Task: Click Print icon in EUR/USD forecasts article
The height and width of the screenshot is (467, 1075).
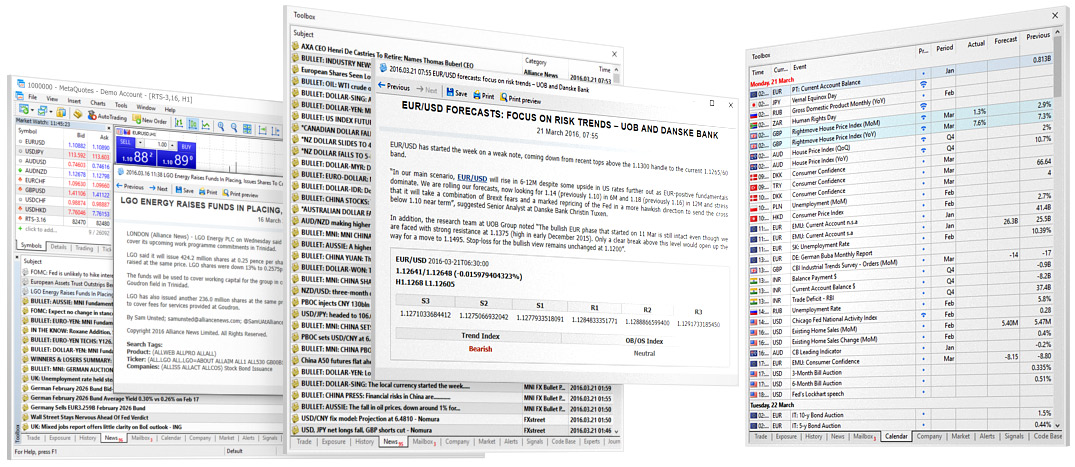Action: [x=484, y=95]
